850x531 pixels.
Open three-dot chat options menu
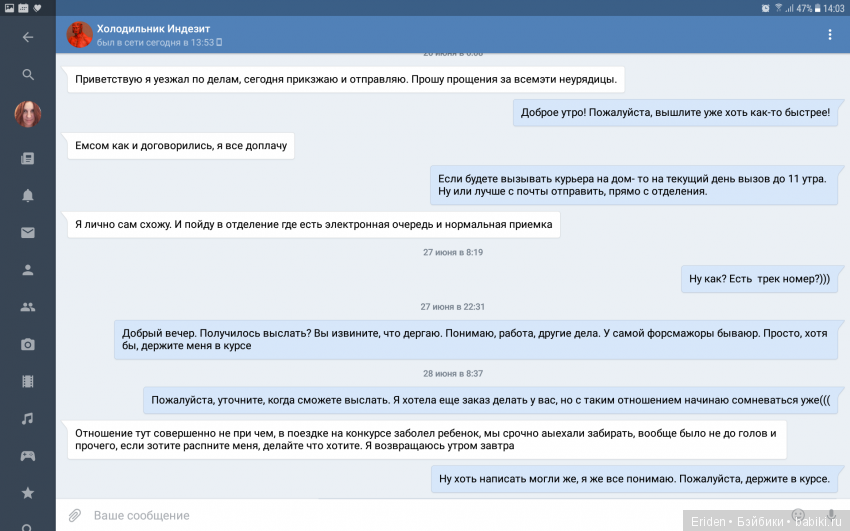pos(829,35)
